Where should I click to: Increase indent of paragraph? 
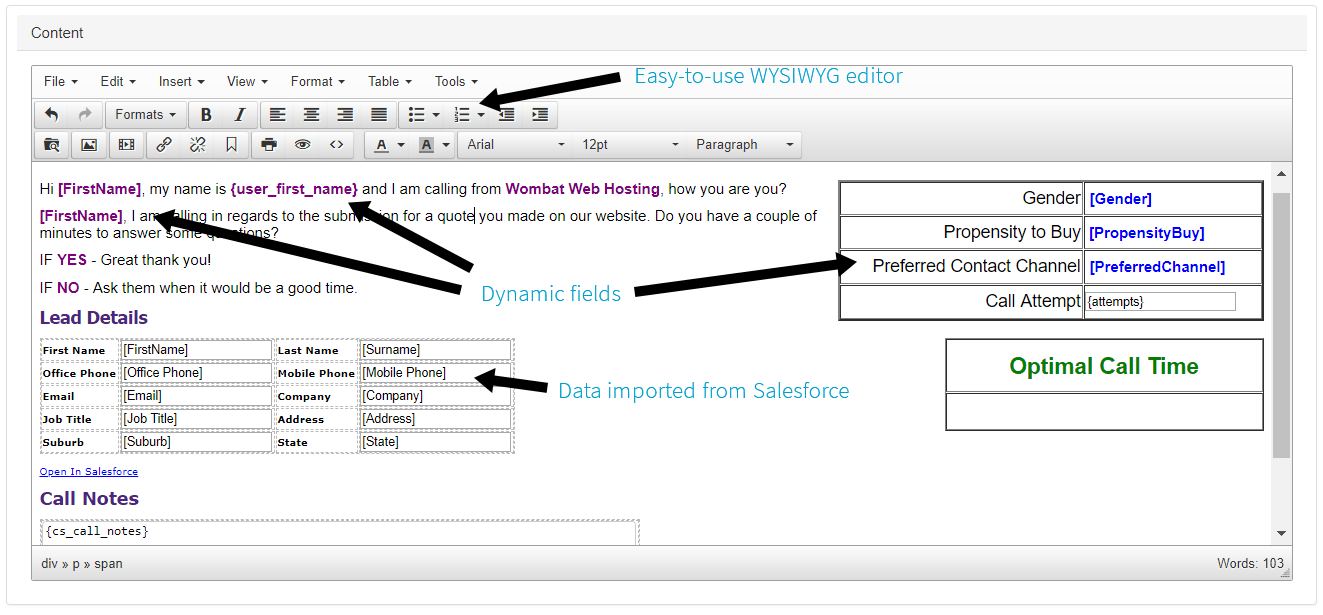coord(540,115)
